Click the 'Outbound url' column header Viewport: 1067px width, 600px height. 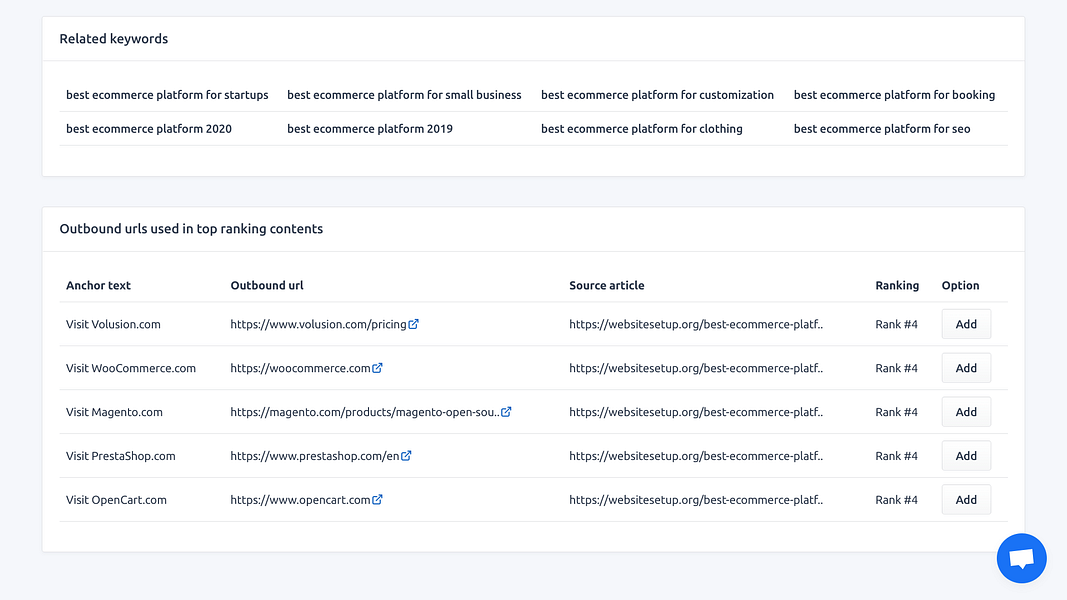pyautogui.click(x=267, y=285)
